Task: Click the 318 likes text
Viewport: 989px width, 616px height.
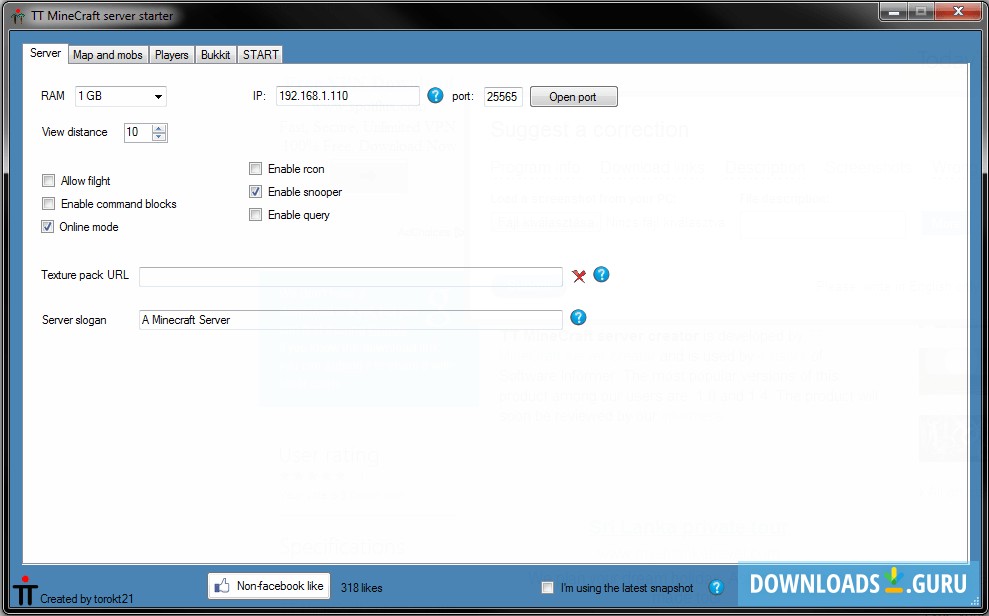Action: tap(361, 588)
